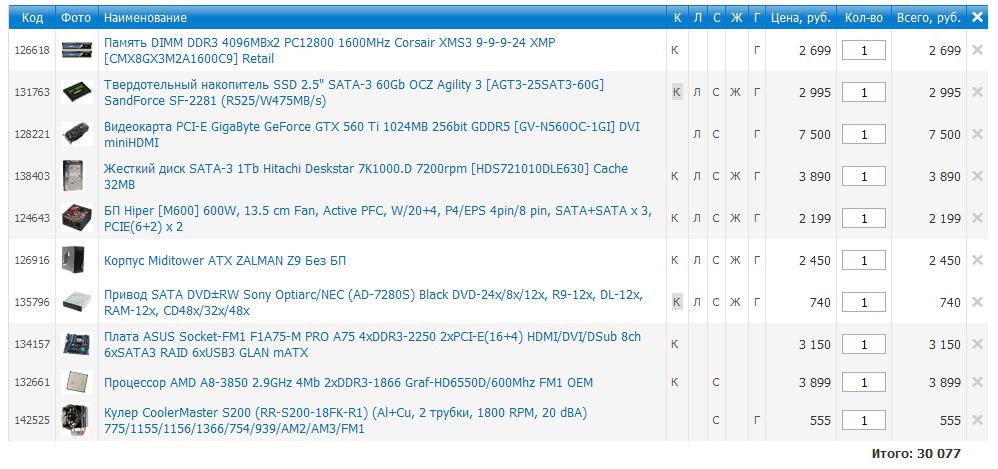Open the Corsair XMS3 DDR3 memory link

330,51
